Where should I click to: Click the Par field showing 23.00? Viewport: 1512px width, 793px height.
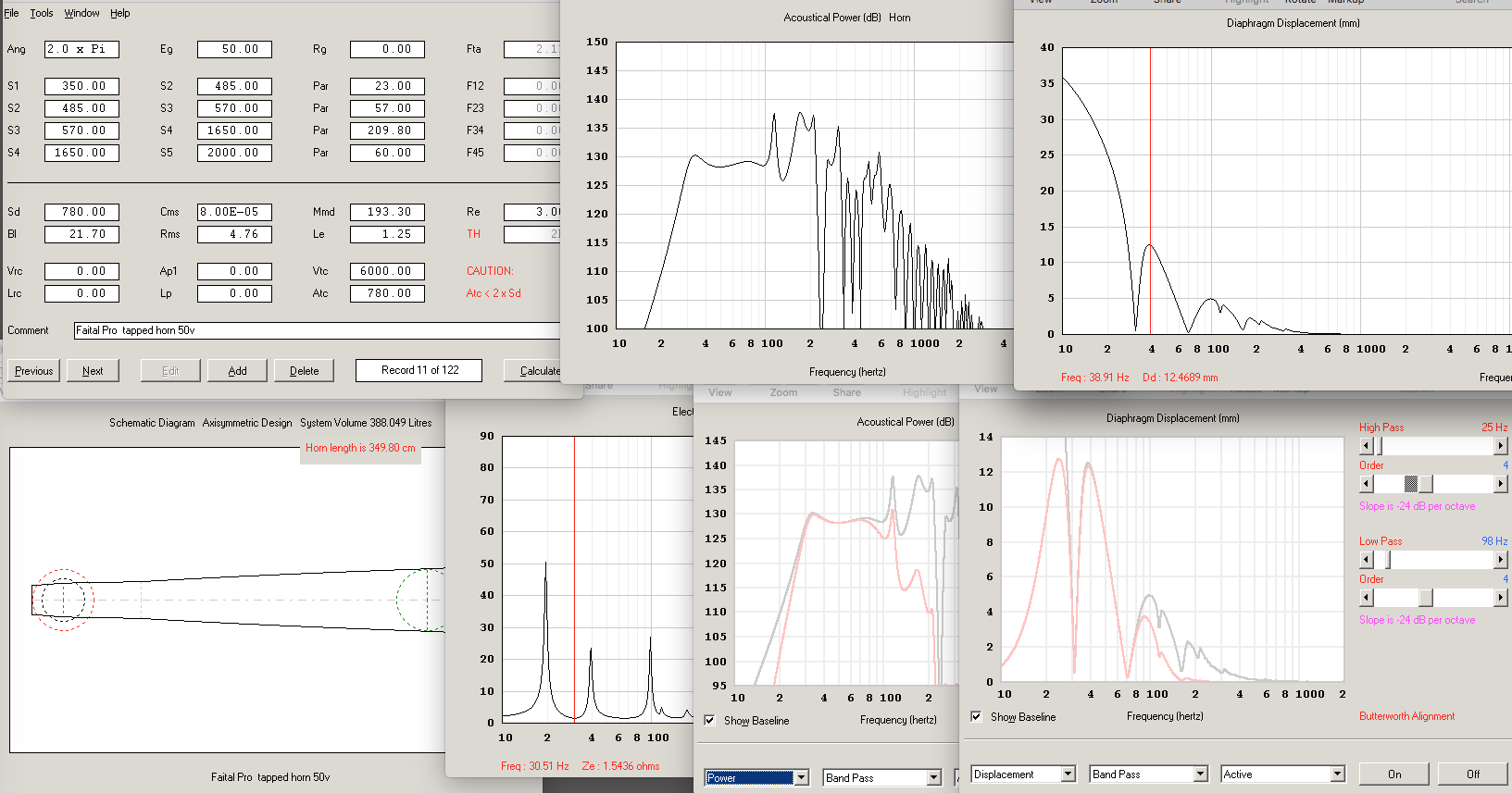[387, 86]
